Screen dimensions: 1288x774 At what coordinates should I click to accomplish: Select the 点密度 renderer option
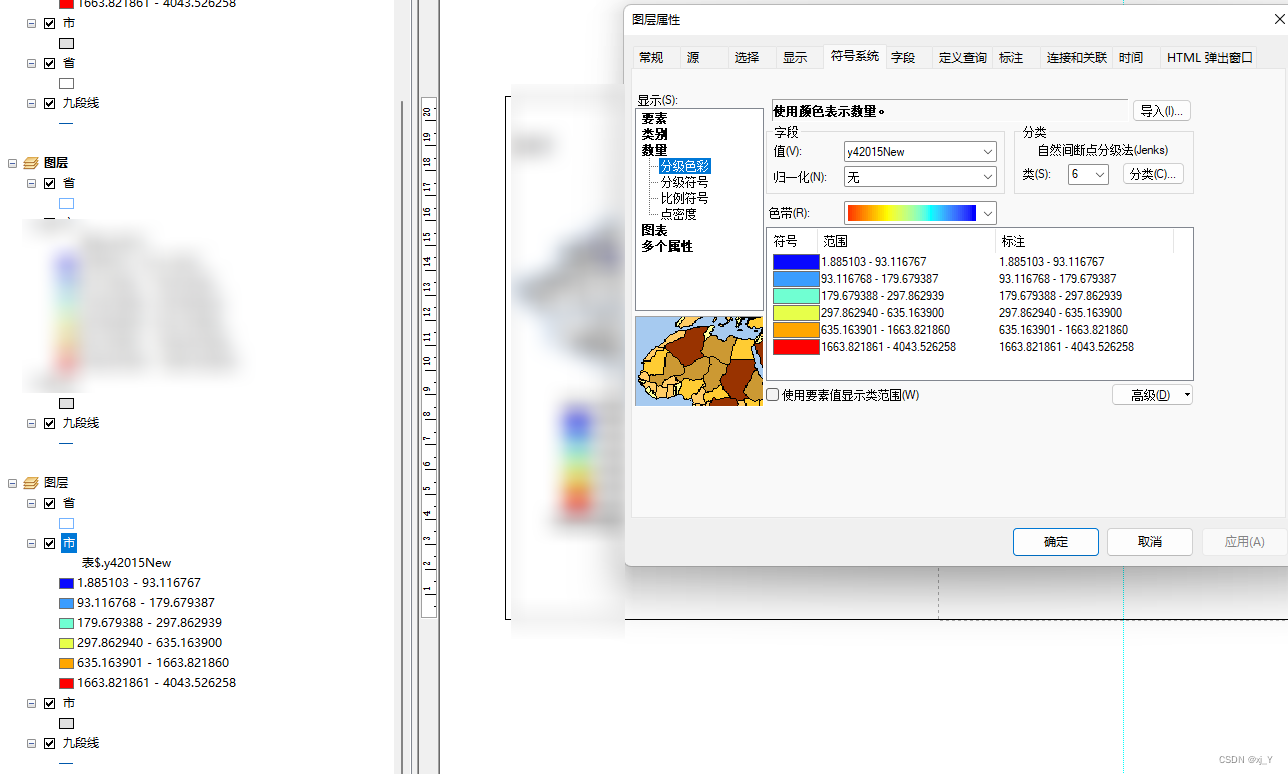coord(677,213)
